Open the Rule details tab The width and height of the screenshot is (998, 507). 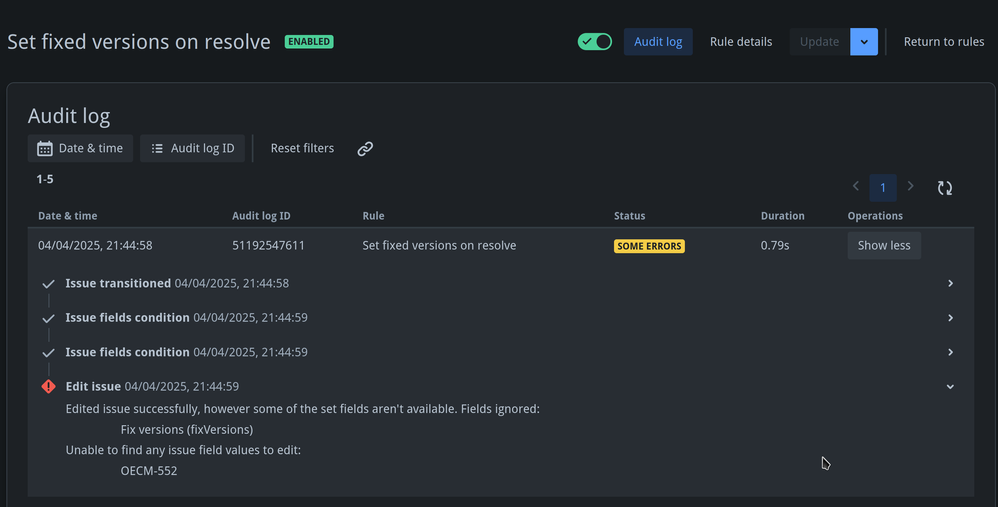pyautogui.click(x=741, y=42)
